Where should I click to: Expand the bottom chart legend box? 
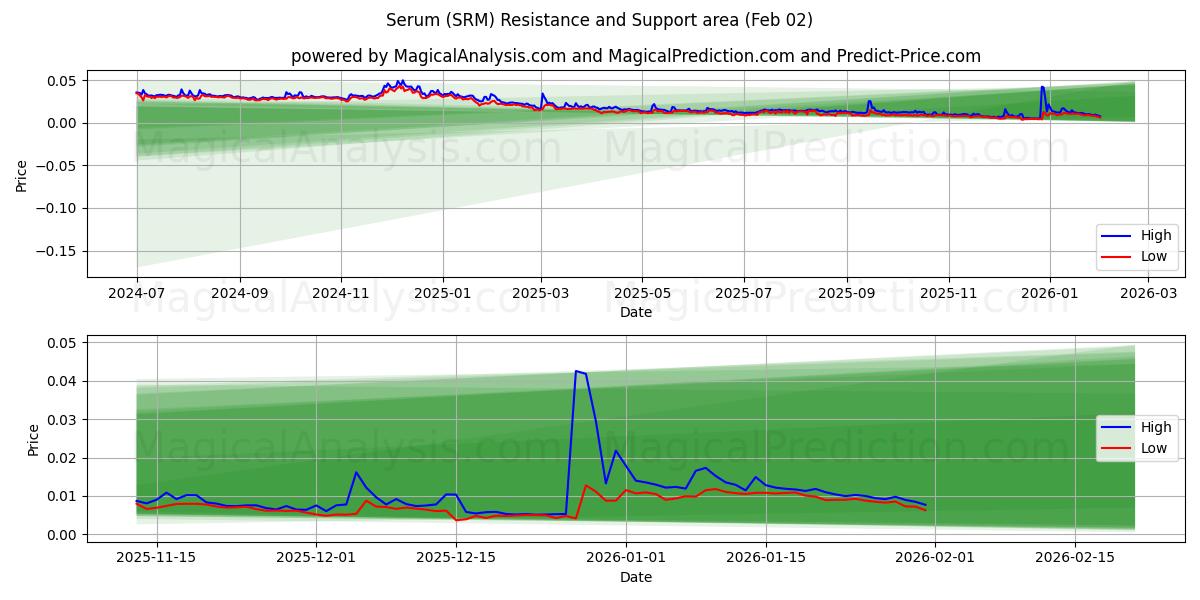[x=1135, y=437]
